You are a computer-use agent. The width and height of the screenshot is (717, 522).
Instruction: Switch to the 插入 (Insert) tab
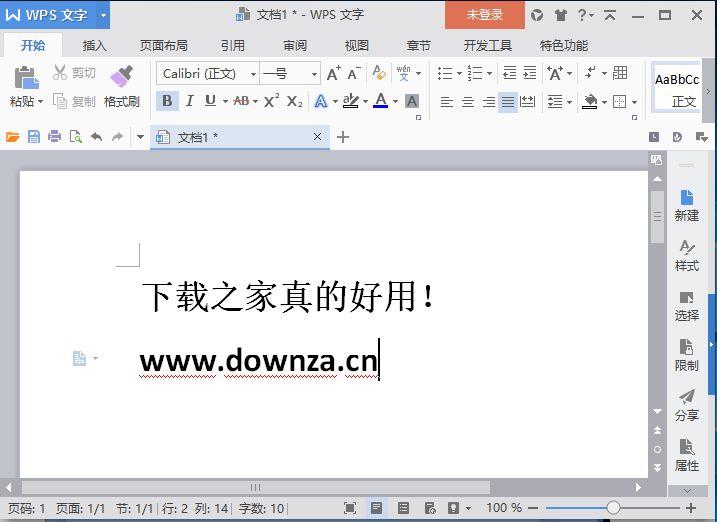94,45
